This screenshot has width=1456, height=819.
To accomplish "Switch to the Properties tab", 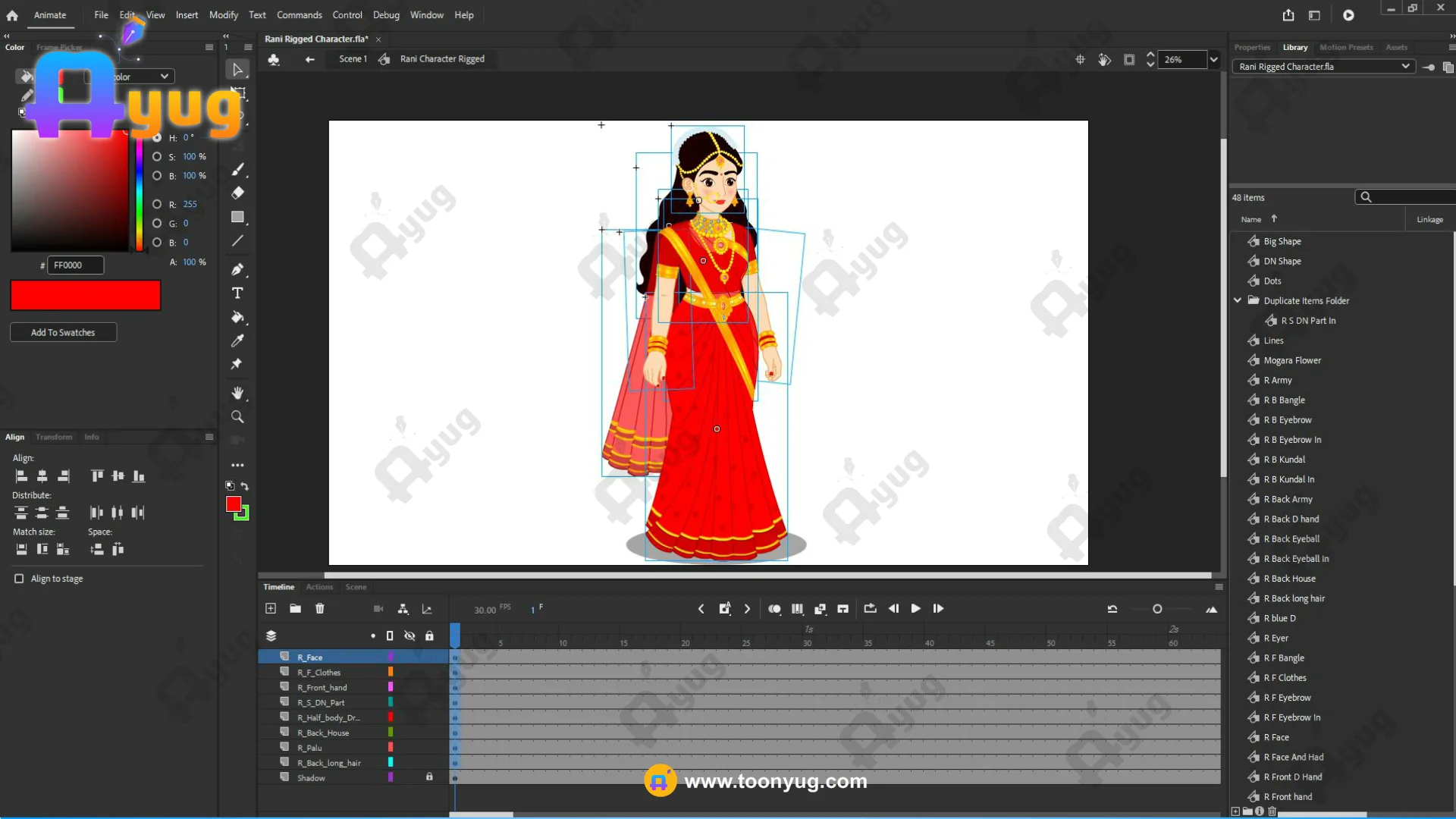I will (x=1251, y=47).
